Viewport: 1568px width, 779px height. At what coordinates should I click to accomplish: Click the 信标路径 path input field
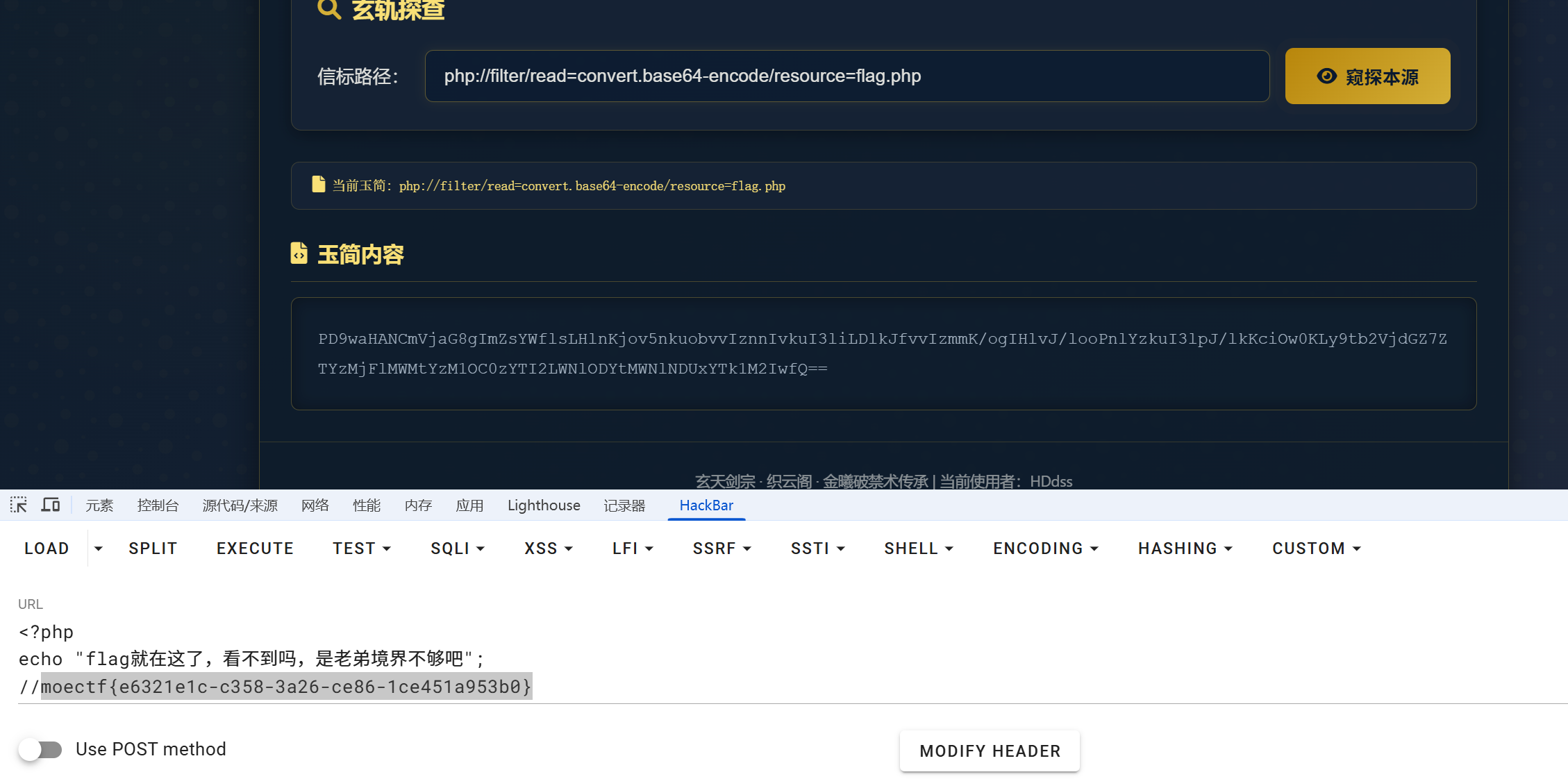[846, 76]
